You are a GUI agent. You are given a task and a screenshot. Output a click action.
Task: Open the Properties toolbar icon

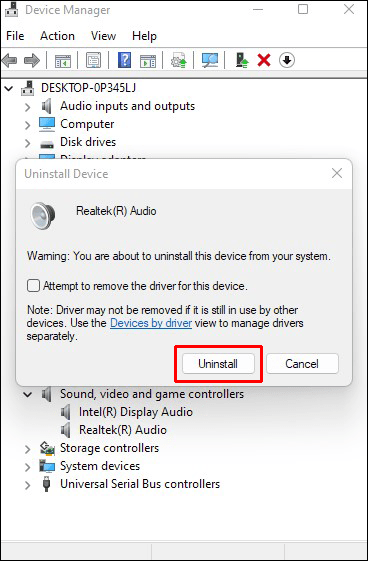coord(93,60)
